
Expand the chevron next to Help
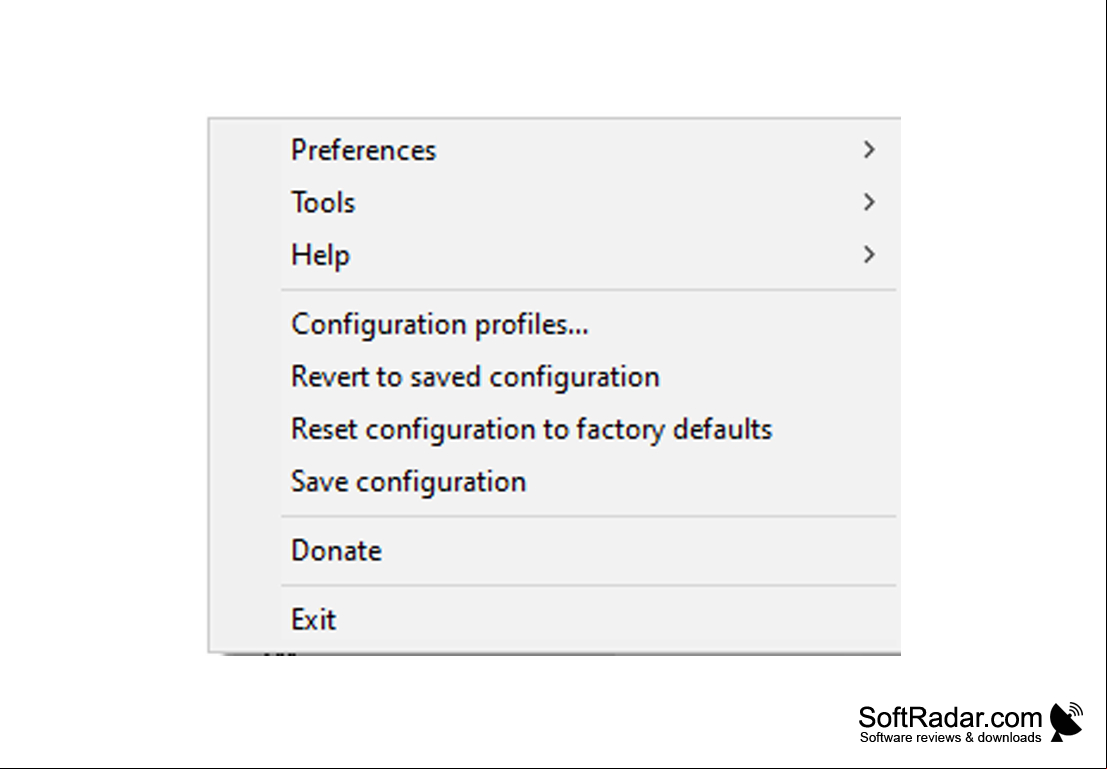(869, 255)
